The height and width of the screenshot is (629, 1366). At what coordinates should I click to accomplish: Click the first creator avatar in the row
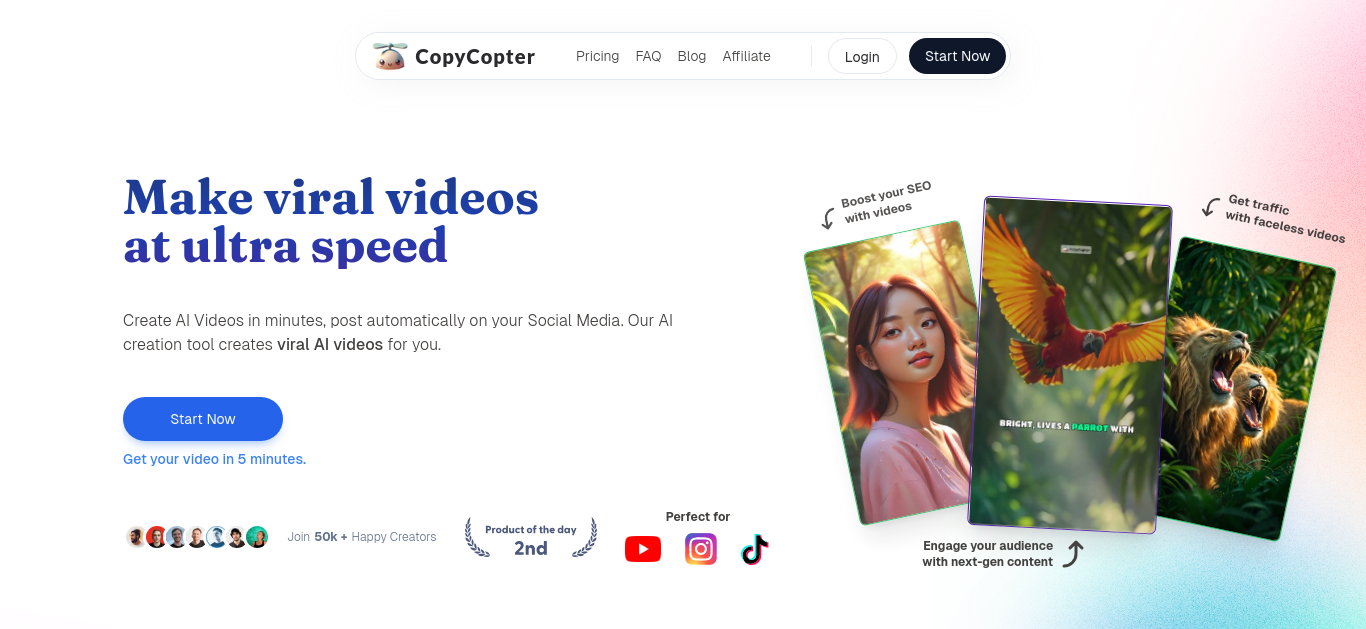(136, 537)
